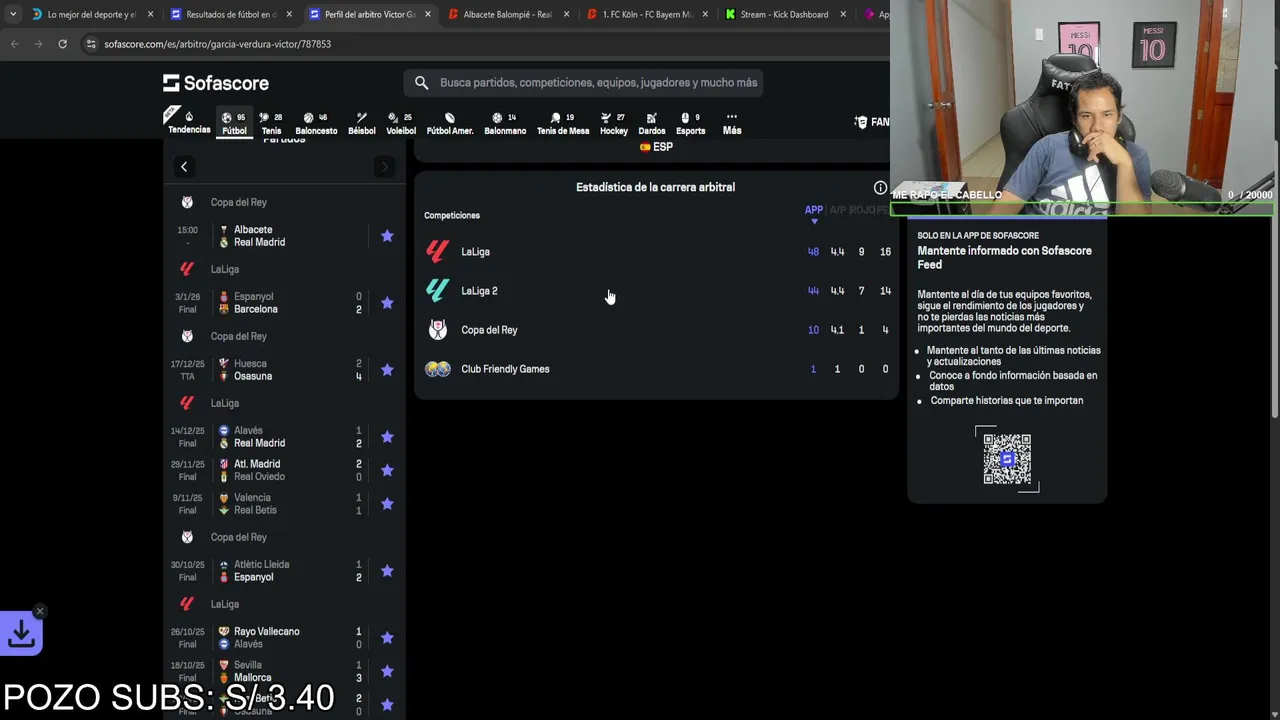
Task: Open the Esports category
Action: tap(690, 123)
